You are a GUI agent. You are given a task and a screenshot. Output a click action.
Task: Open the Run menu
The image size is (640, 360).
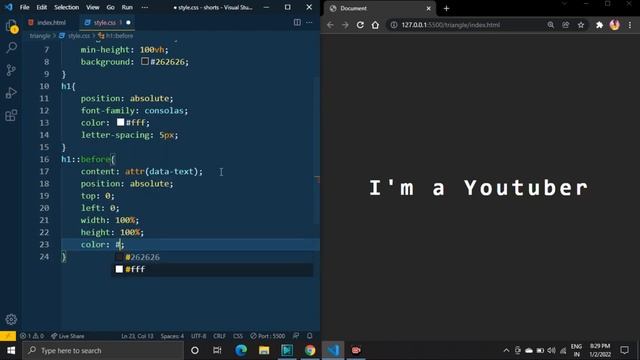click(x=127, y=7)
